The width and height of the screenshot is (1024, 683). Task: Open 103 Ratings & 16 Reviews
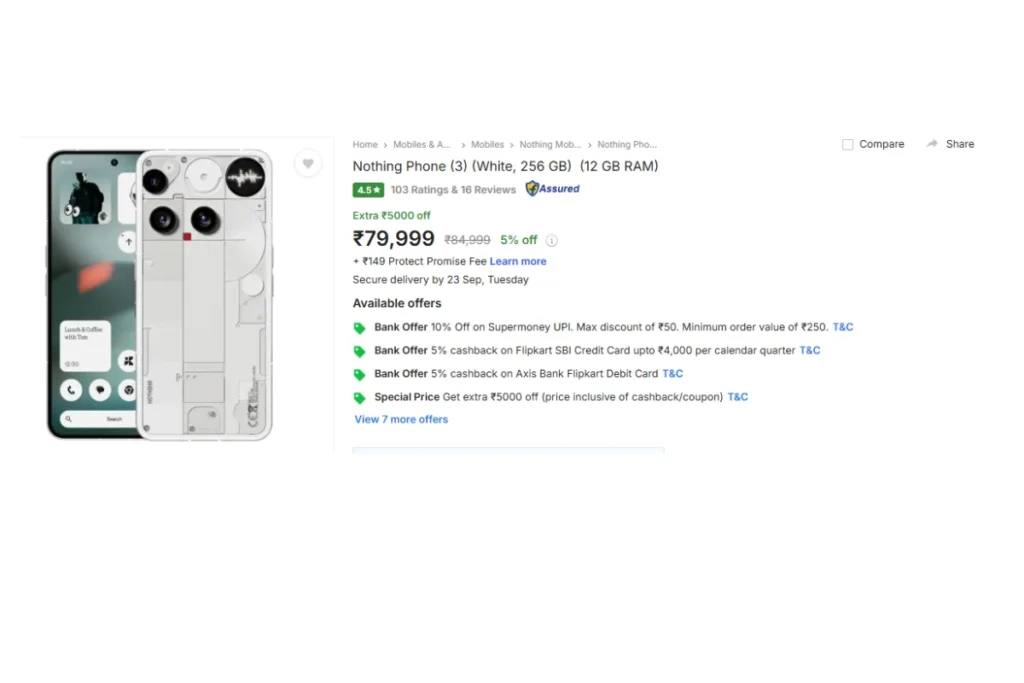453,190
